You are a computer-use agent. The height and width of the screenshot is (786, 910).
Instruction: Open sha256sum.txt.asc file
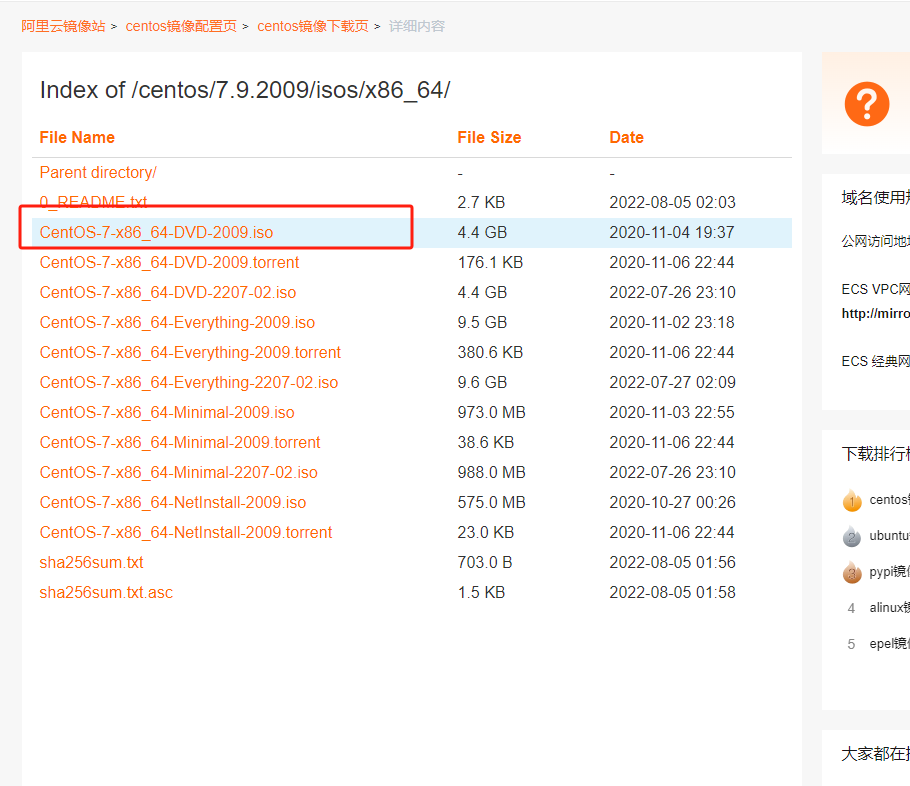(x=106, y=592)
